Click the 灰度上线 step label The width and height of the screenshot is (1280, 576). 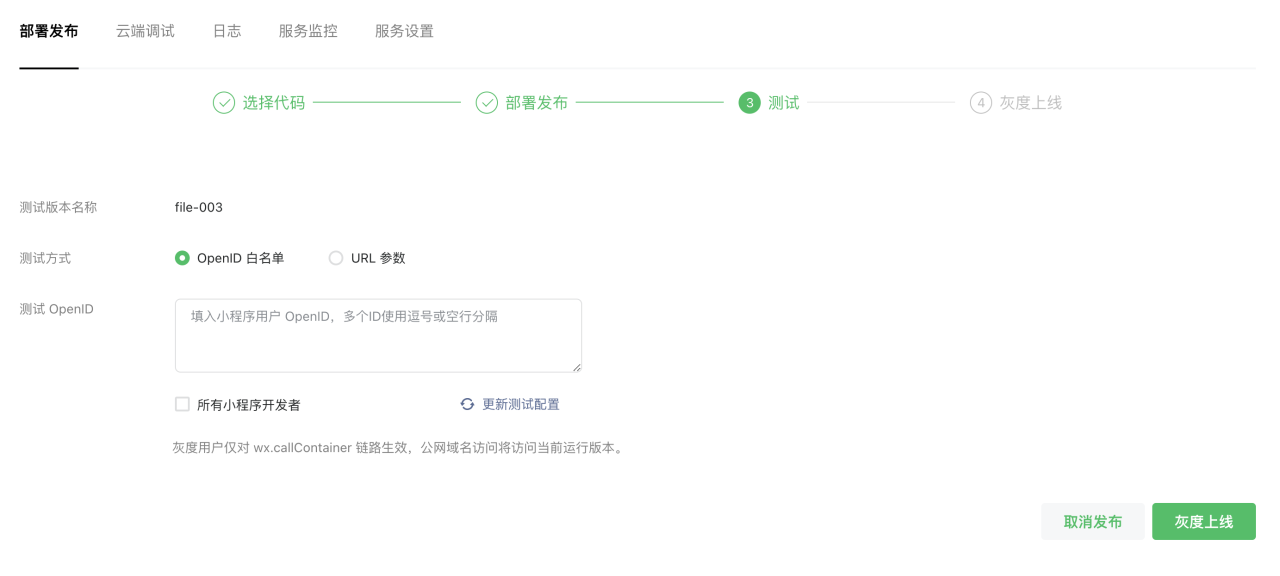tap(1031, 102)
